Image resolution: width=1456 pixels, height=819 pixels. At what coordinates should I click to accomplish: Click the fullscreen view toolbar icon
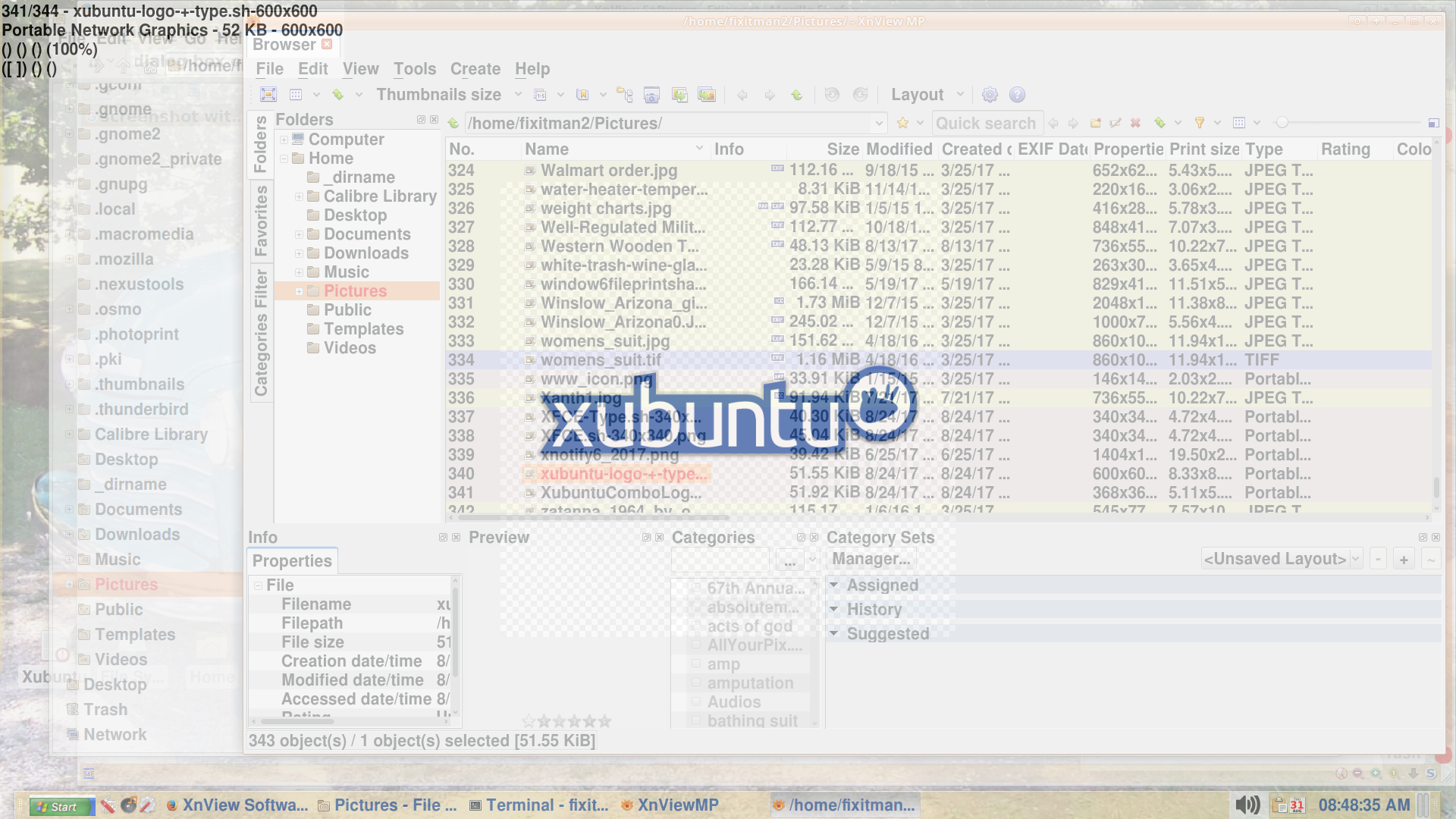click(268, 95)
